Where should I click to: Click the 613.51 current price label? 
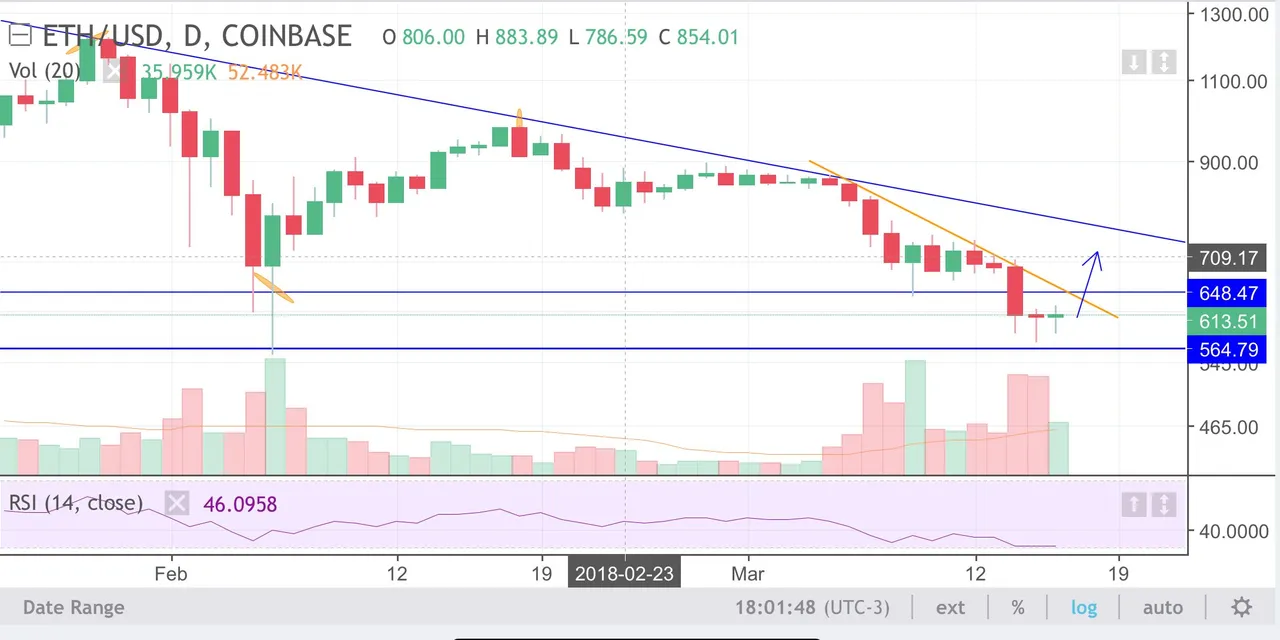(1227, 321)
